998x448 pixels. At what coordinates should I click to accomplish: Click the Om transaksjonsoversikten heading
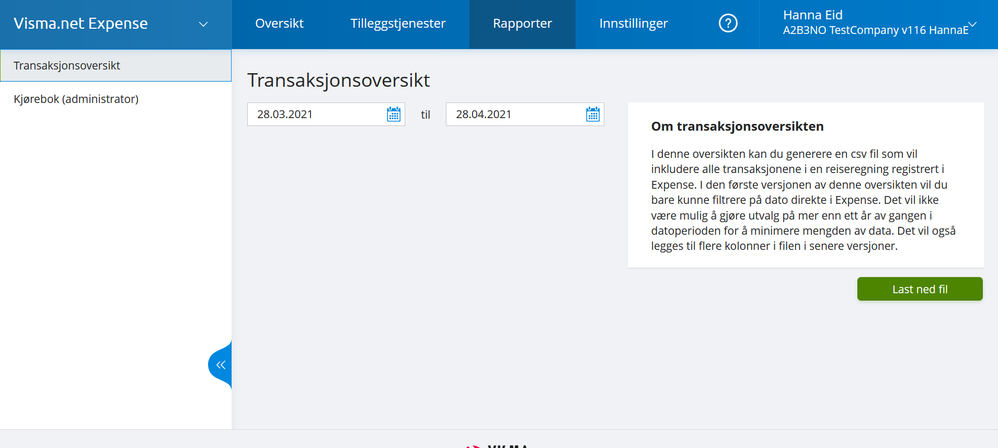pos(737,127)
